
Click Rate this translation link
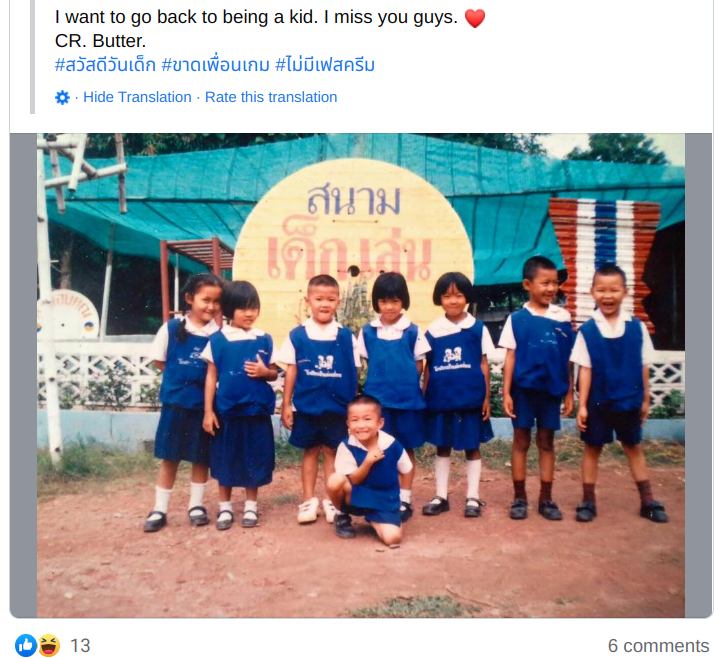tap(271, 97)
